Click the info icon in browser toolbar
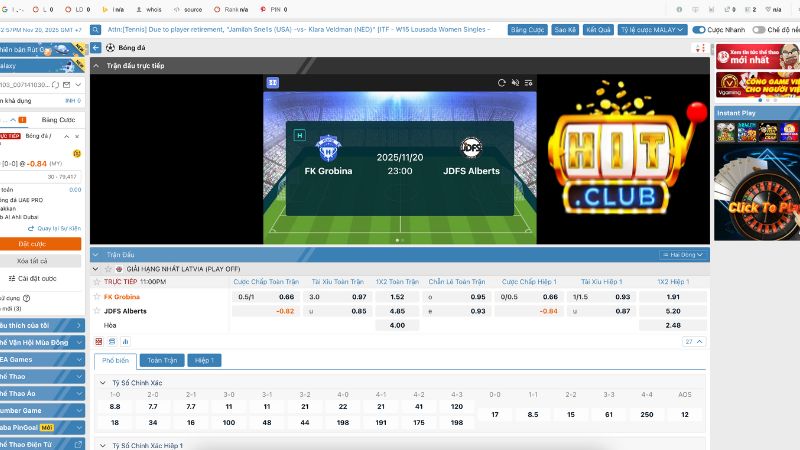 [x=679, y=10]
